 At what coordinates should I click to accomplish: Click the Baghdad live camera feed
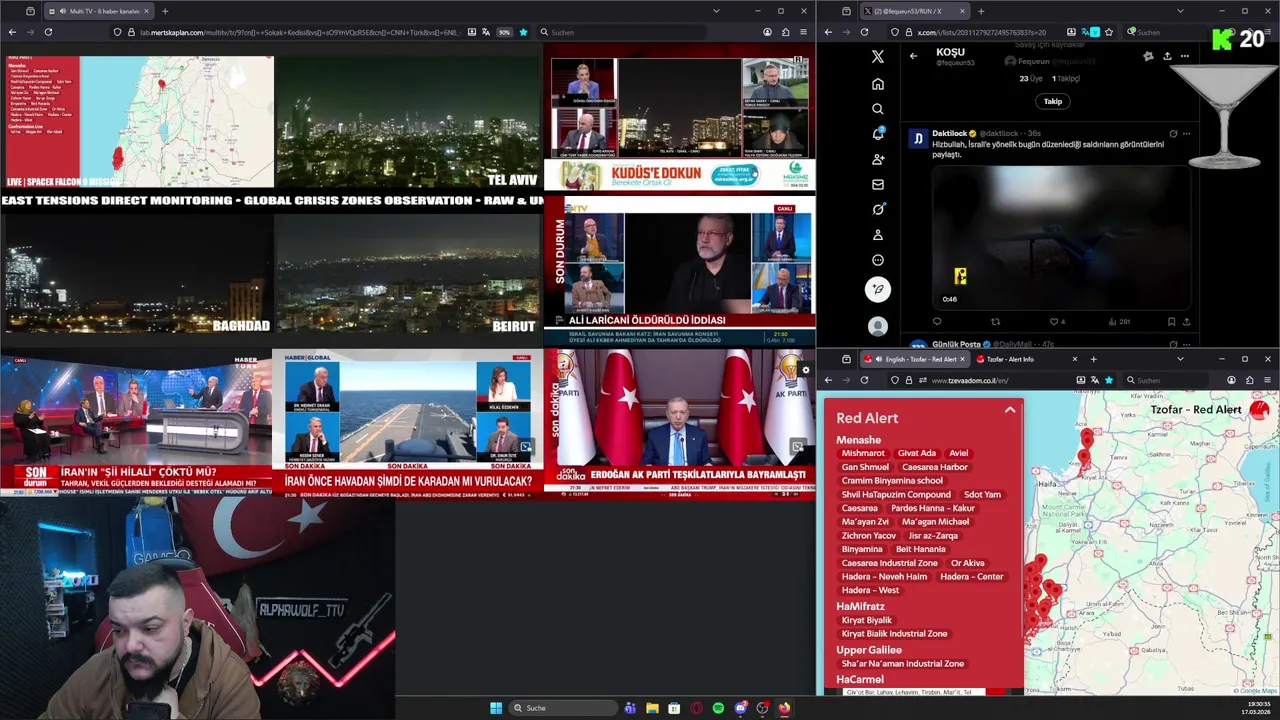click(137, 273)
